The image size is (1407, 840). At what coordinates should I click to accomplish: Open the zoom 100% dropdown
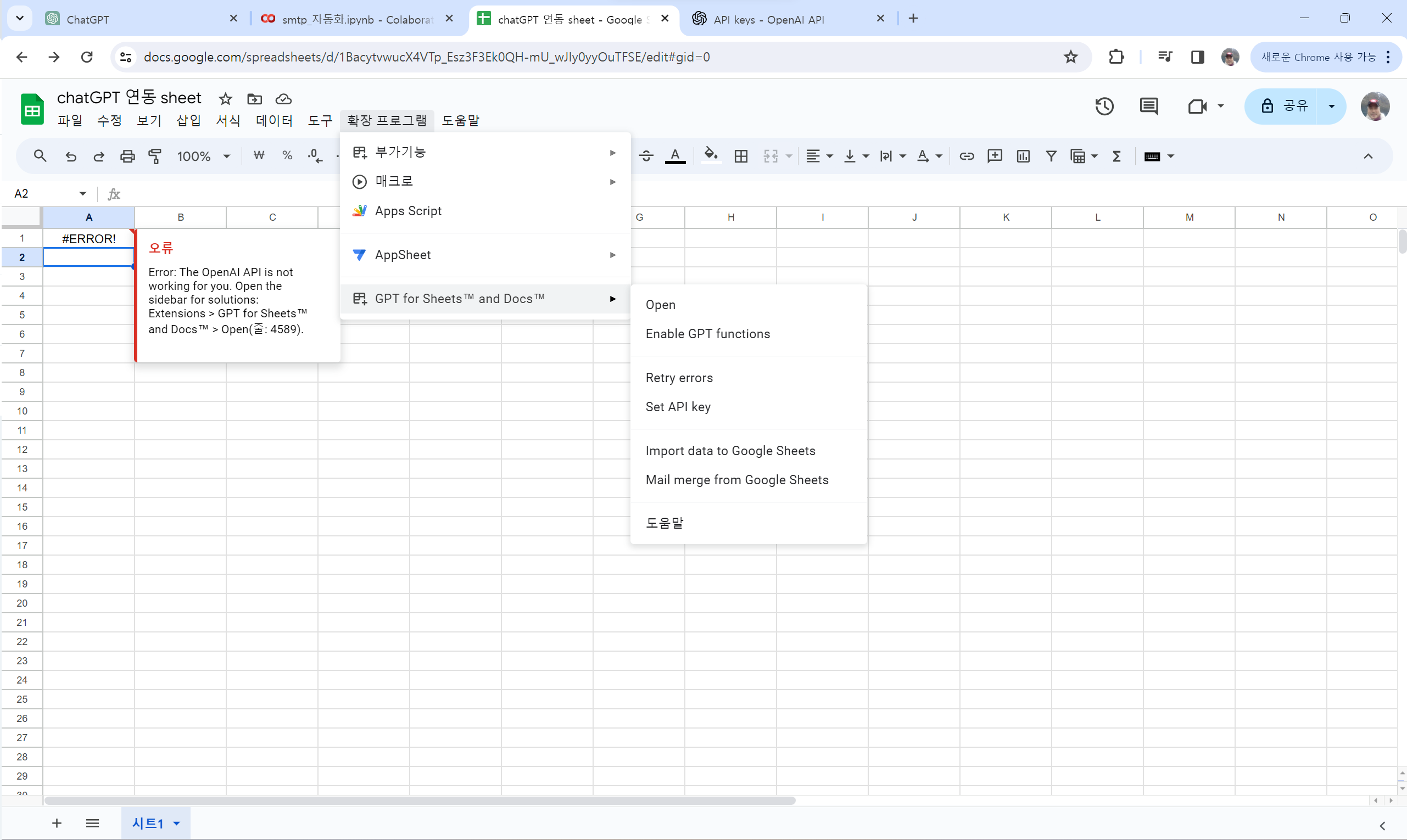click(203, 156)
